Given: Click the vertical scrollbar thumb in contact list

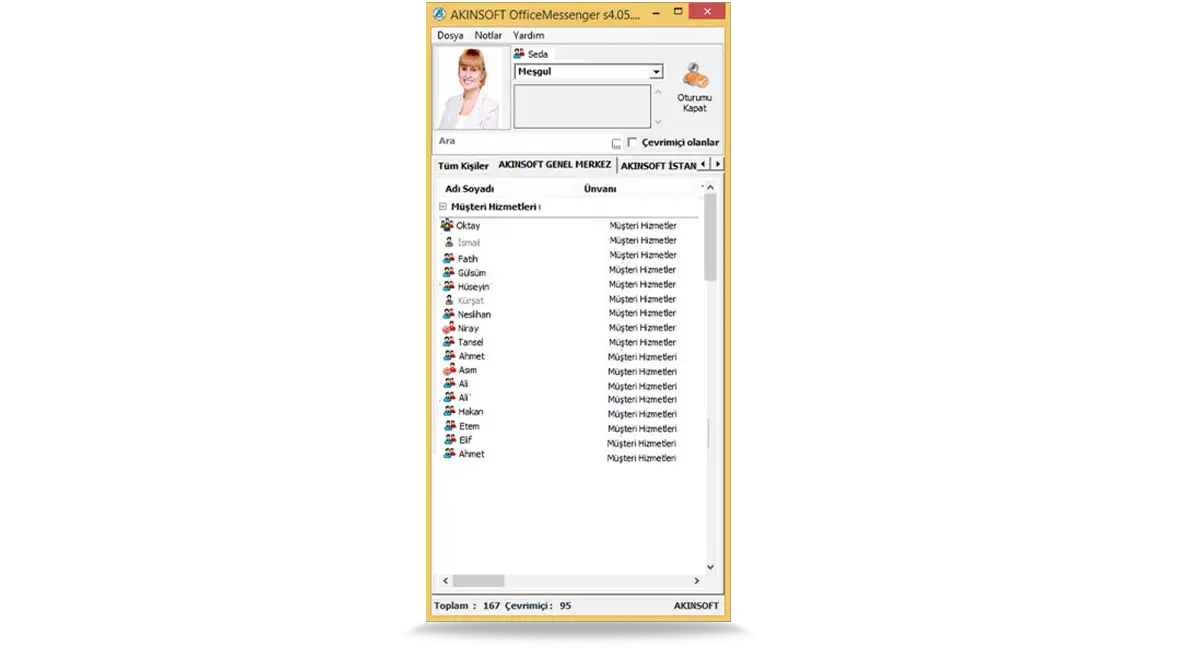Looking at the screenshot, I should tap(710, 237).
